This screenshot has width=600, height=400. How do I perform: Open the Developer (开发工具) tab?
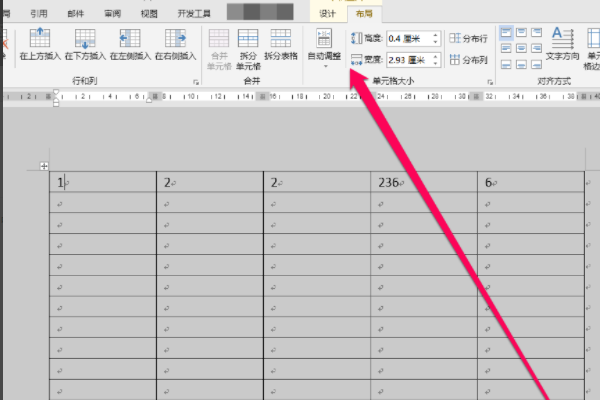coord(194,14)
